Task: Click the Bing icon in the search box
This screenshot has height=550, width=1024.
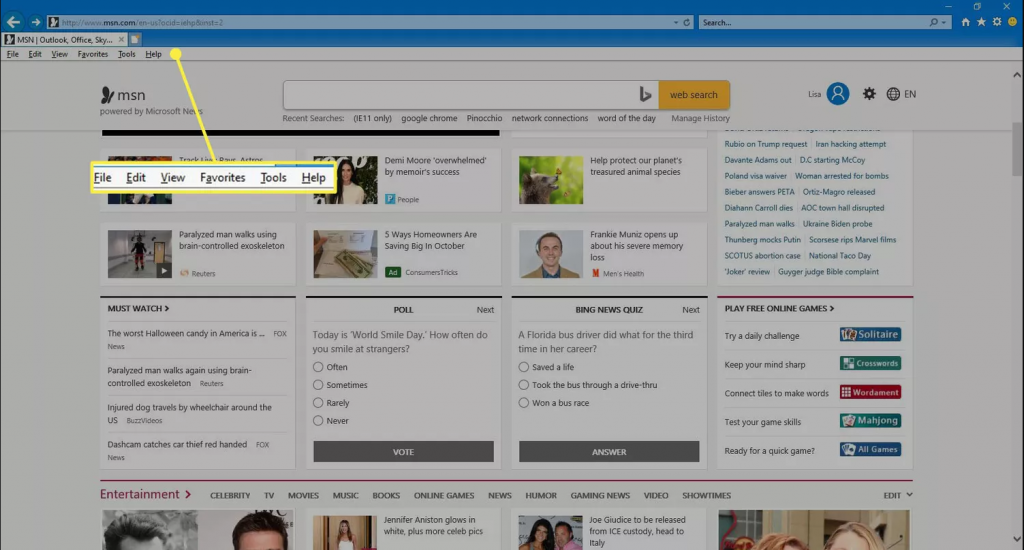Action: coord(645,95)
